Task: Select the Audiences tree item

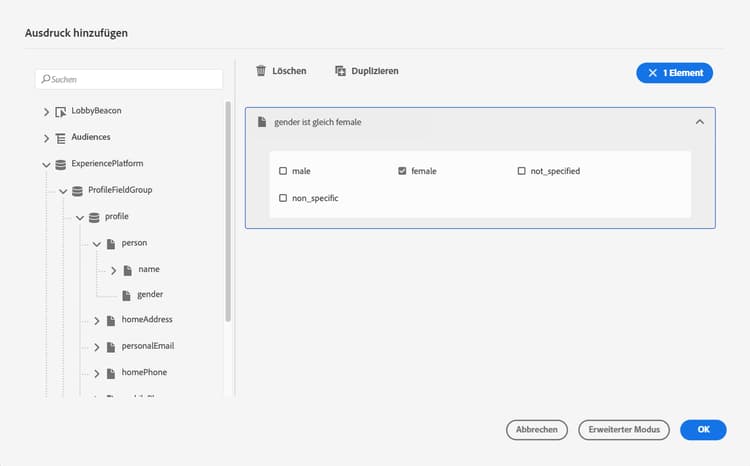Action: (91, 137)
